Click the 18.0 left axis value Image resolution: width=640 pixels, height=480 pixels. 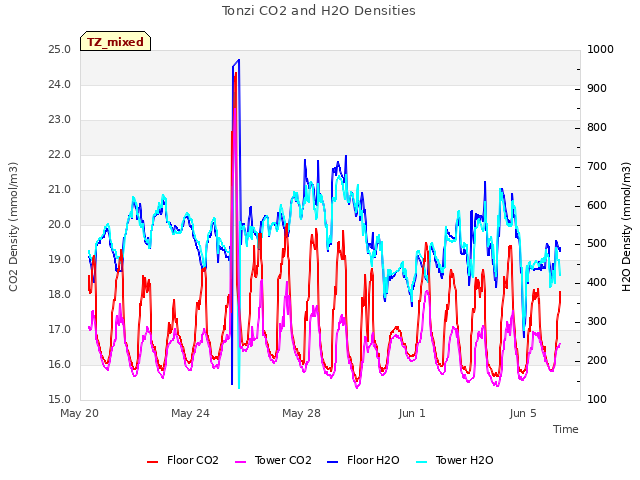[x=60, y=295]
